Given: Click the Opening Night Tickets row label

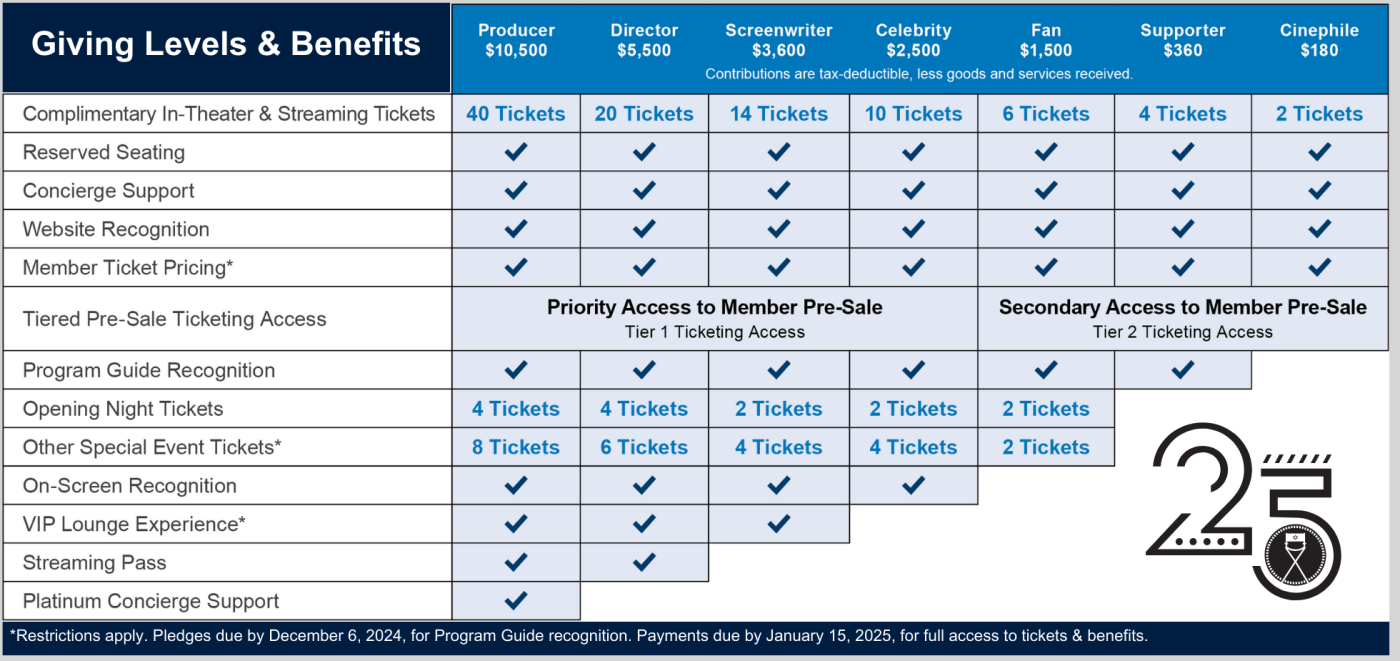Looking at the screenshot, I should pyautogui.click(x=123, y=409).
